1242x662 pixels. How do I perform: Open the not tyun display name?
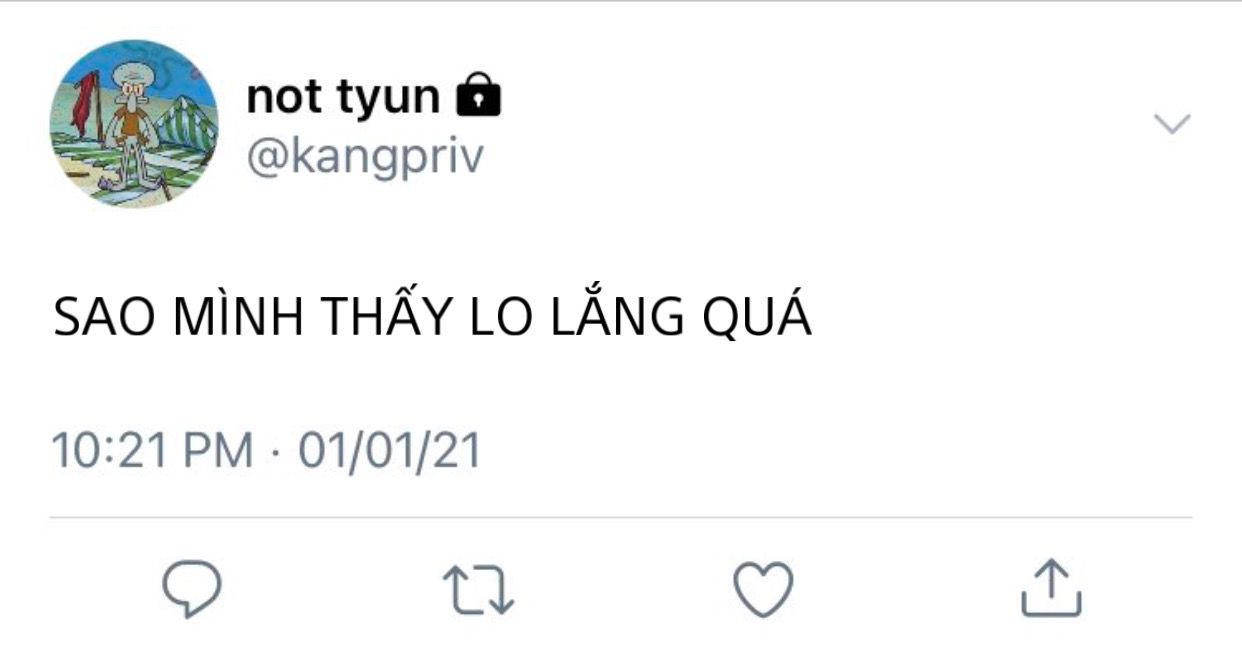point(342,96)
